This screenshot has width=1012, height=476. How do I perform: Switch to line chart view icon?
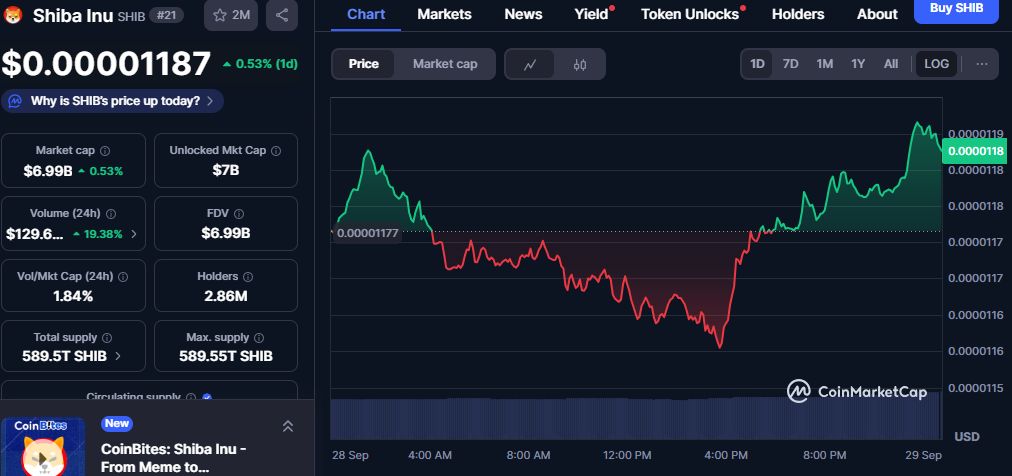[530, 64]
